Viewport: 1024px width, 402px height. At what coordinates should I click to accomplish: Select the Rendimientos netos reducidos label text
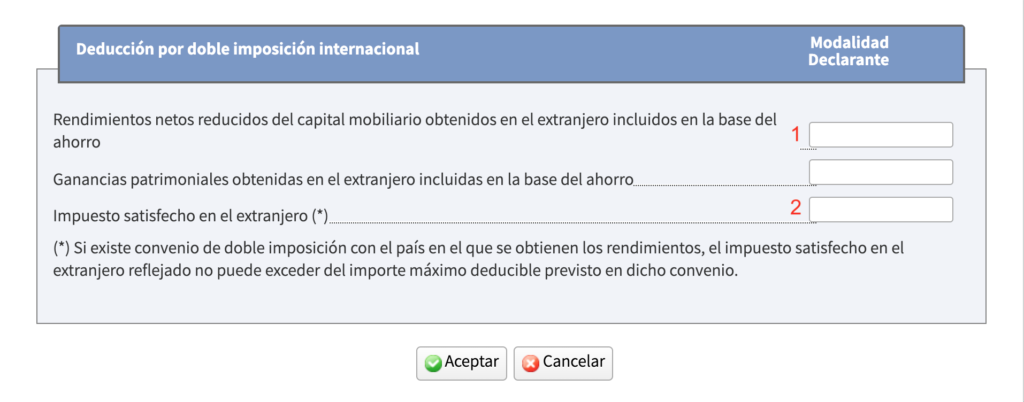[x=414, y=120]
